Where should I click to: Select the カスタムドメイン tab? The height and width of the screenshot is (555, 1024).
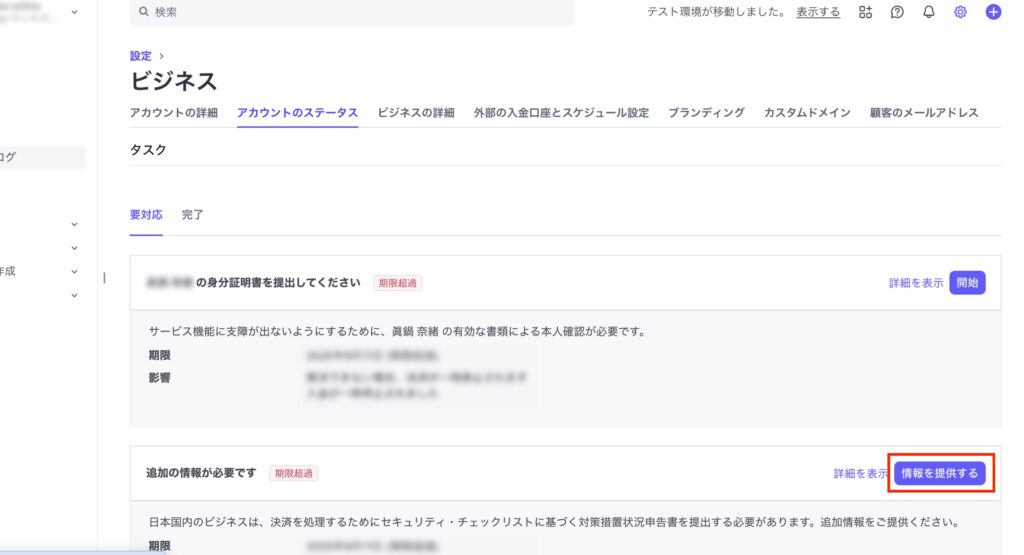[807, 113]
